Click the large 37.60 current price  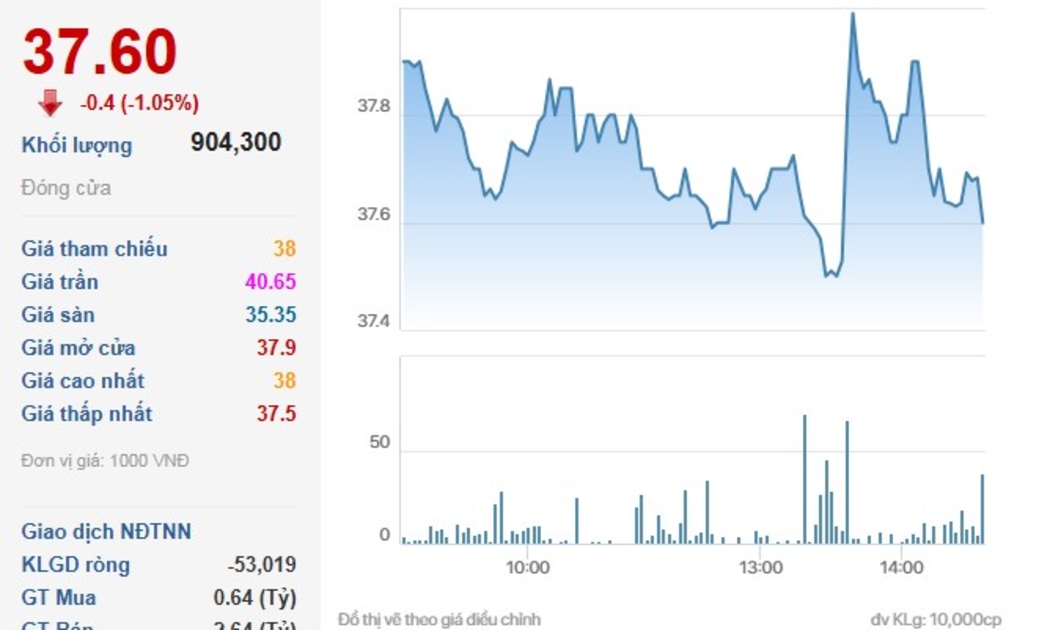point(100,52)
